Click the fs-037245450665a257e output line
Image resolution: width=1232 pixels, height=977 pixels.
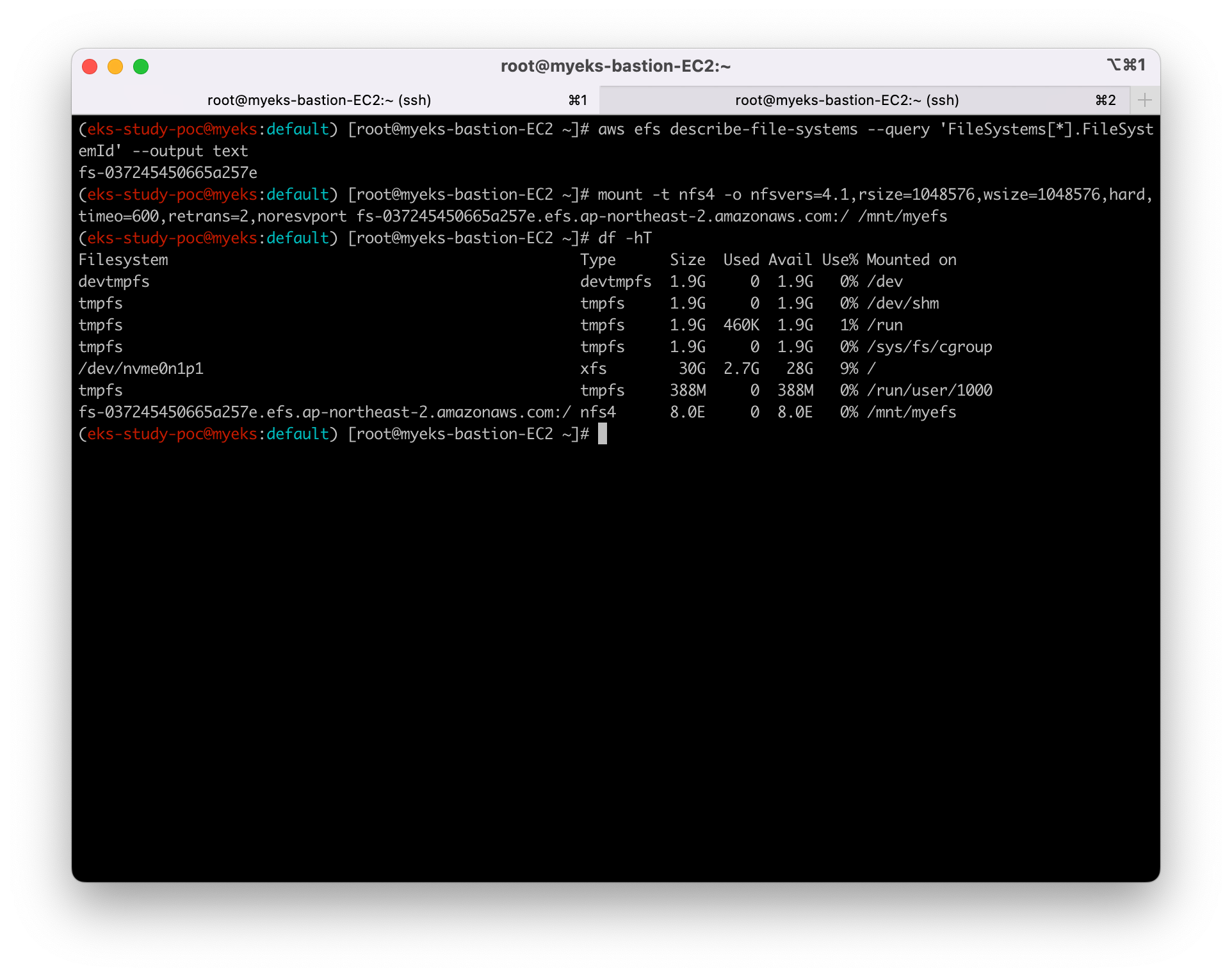tap(168, 173)
